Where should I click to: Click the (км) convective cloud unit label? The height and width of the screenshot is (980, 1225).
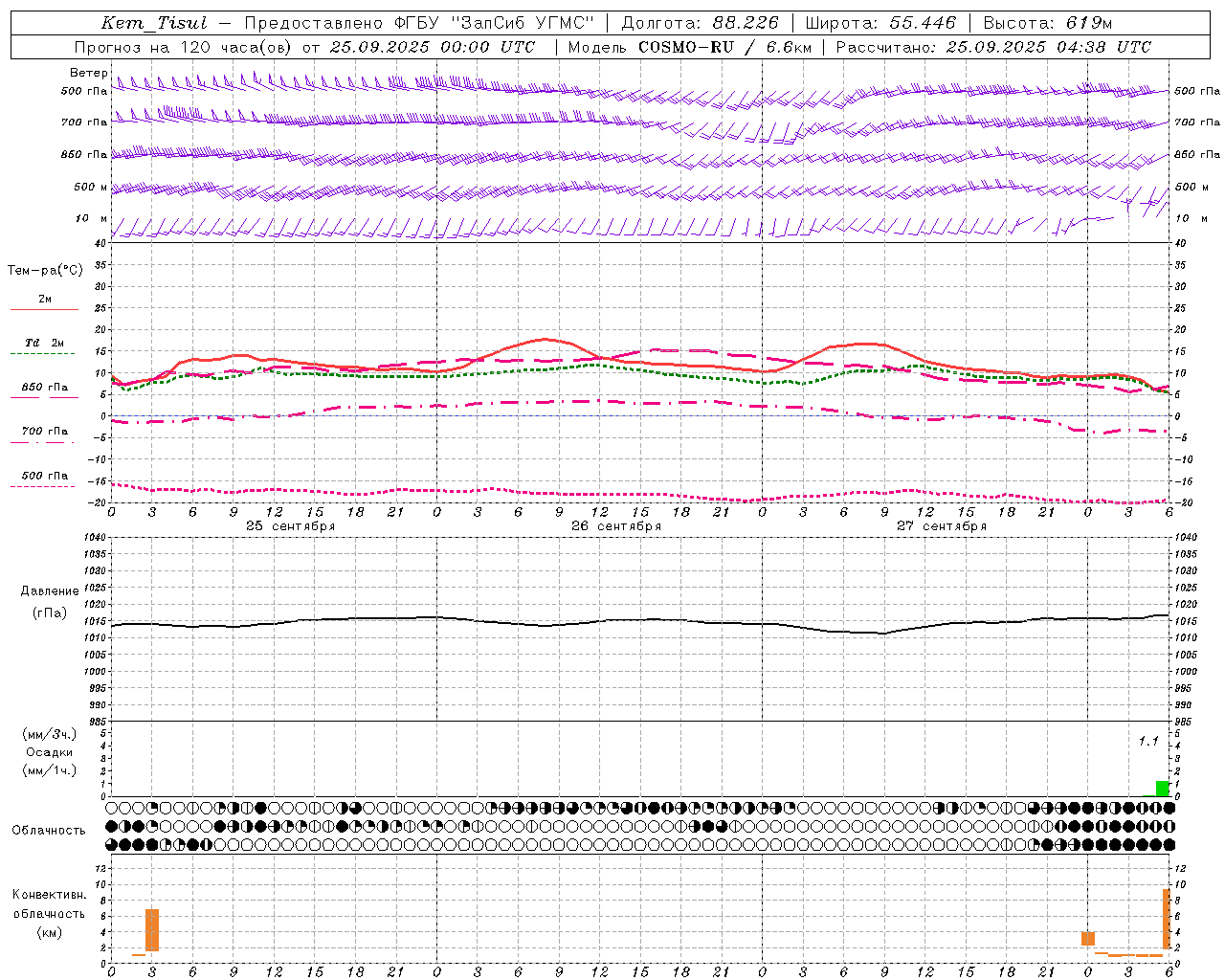pos(49,932)
